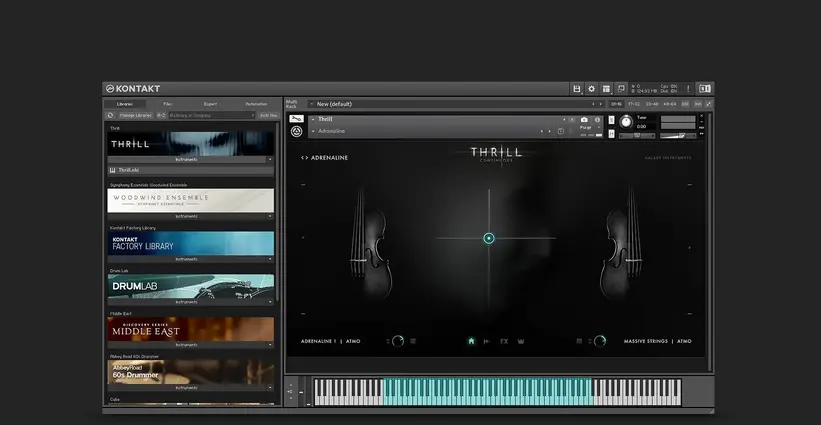Screen dimensions: 821x425
Task: Click the ADRENALINE 1 | ATMO source label
Action: (x=330, y=341)
